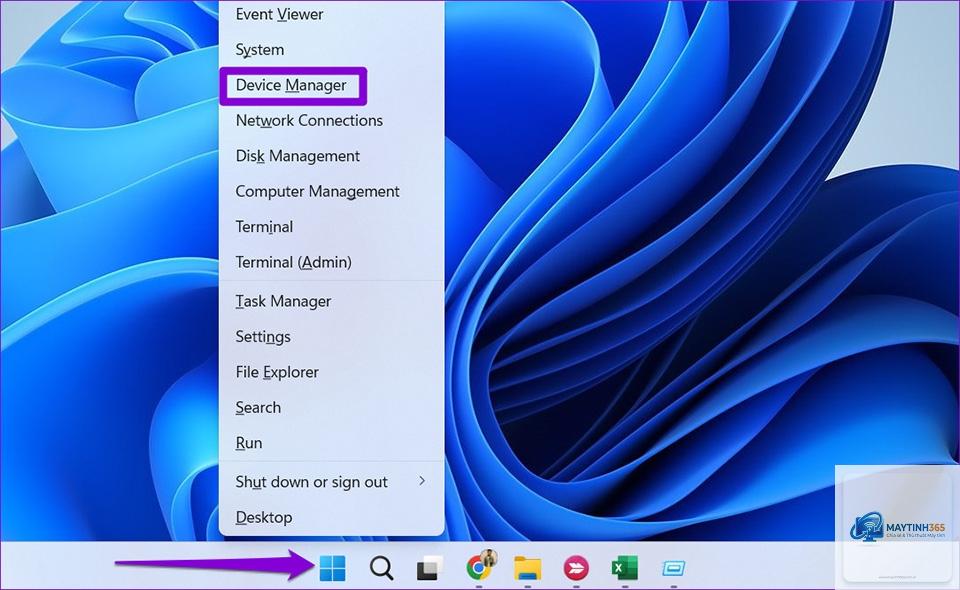Open File Explorer folder icon on taskbar
The height and width of the screenshot is (590, 960).
(527, 568)
